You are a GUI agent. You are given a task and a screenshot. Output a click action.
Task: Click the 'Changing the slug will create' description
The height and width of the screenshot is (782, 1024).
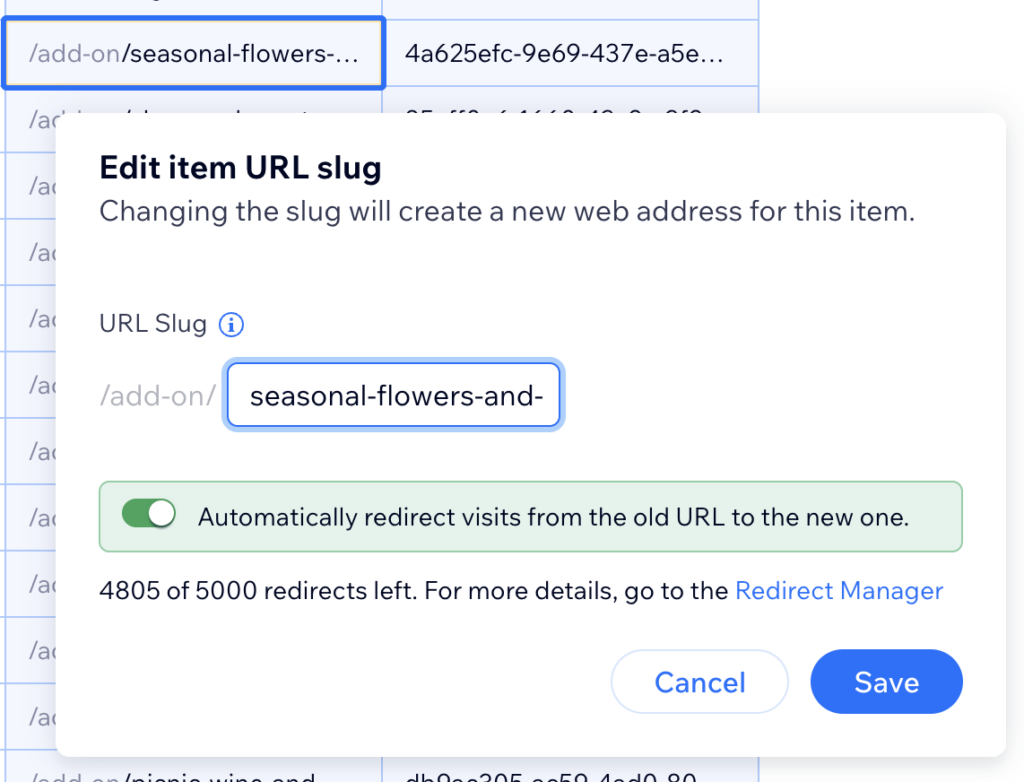pyautogui.click(x=507, y=212)
